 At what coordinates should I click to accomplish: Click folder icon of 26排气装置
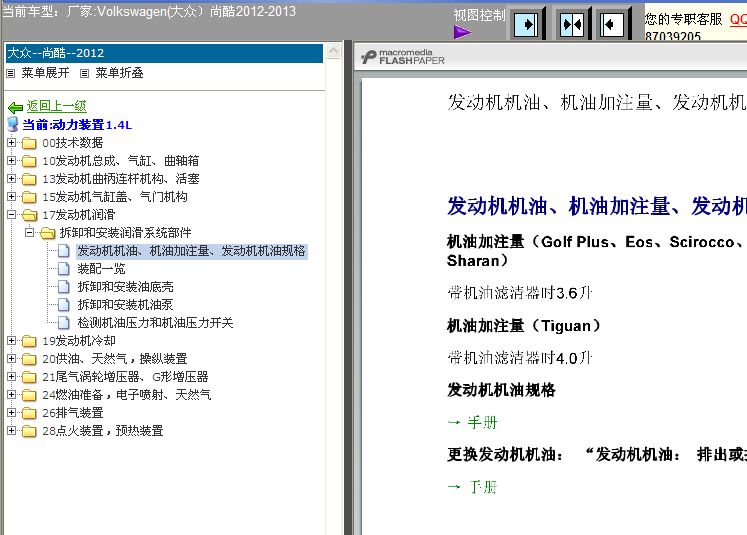tap(29, 413)
